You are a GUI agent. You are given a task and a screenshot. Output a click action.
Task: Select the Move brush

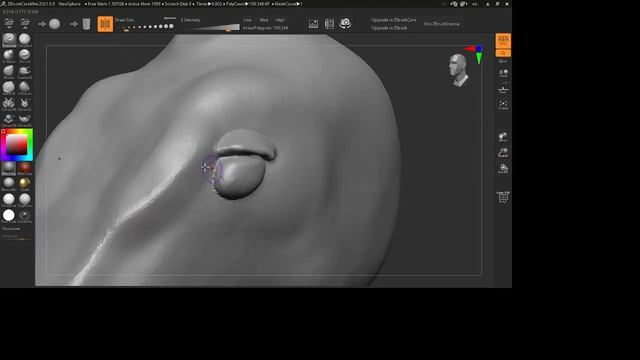pos(9,72)
